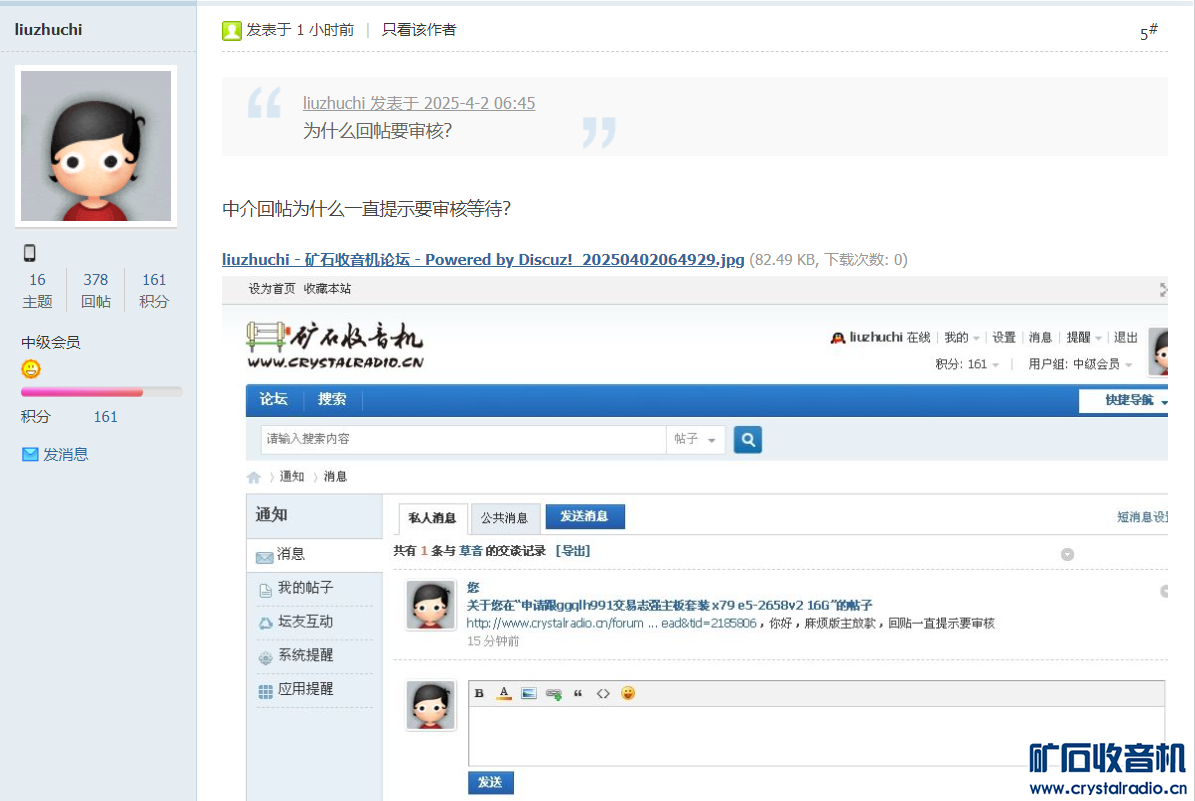Image resolution: width=1195 pixels, height=801 pixels.
Task: Click the mobile phone icon under the avatar
Action: click(30, 253)
